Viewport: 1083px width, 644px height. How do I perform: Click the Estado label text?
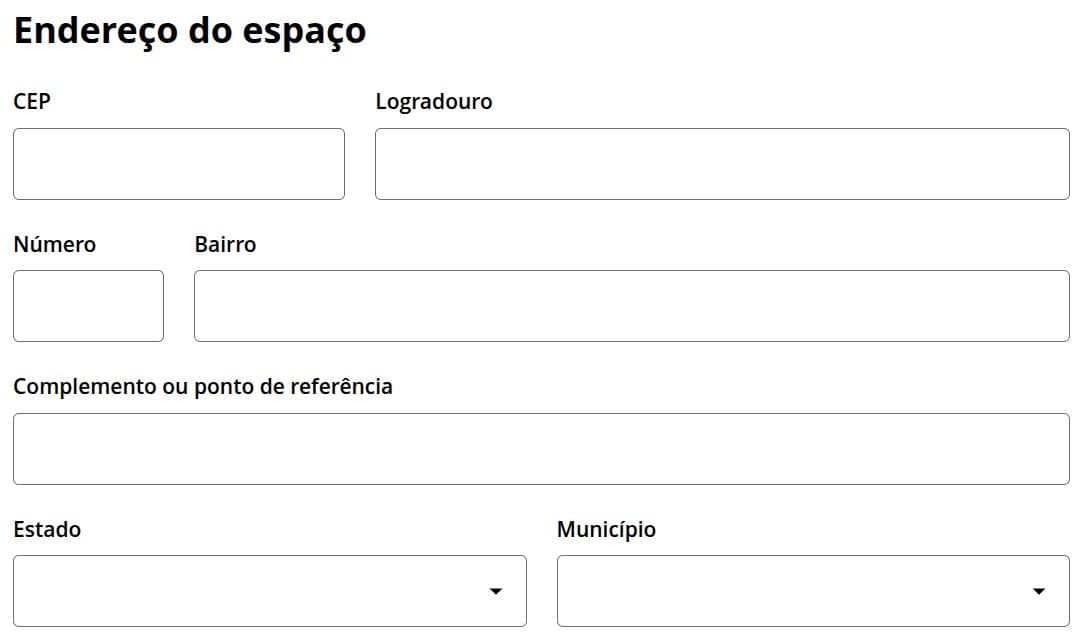coord(47,529)
